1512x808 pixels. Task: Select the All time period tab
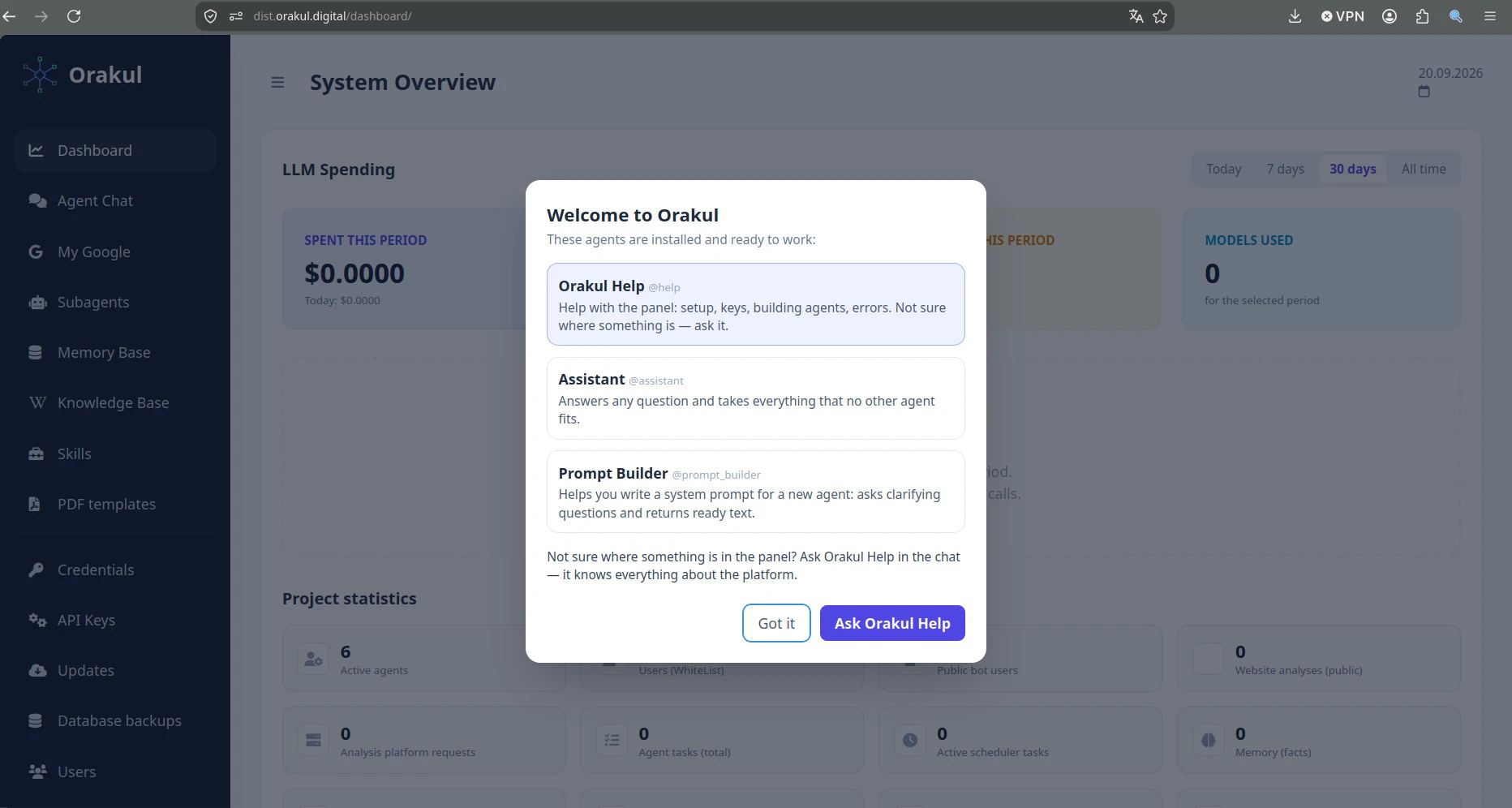(1424, 169)
